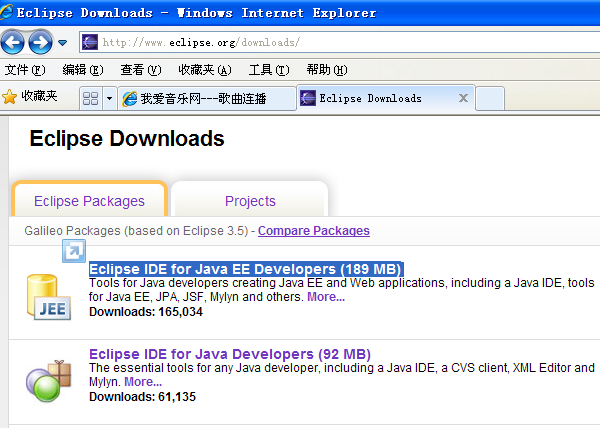Open the 帮助(H) menu

tap(327, 70)
